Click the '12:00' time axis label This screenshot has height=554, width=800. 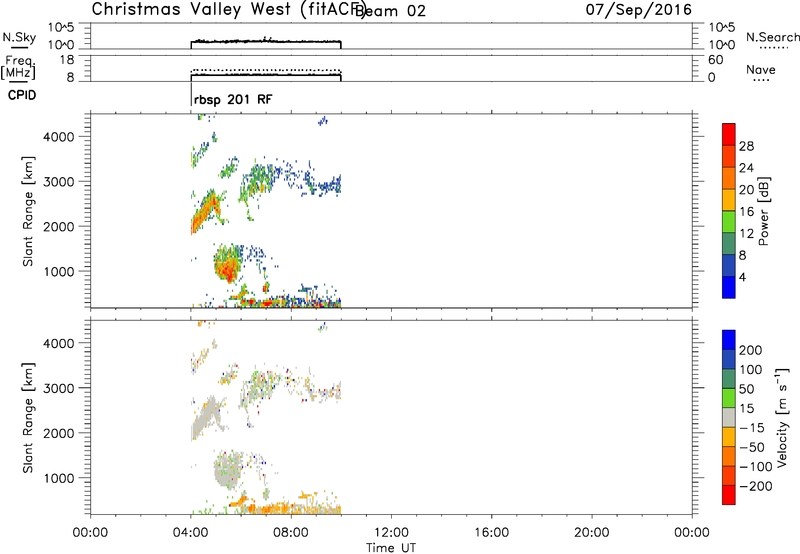(x=391, y=533)
